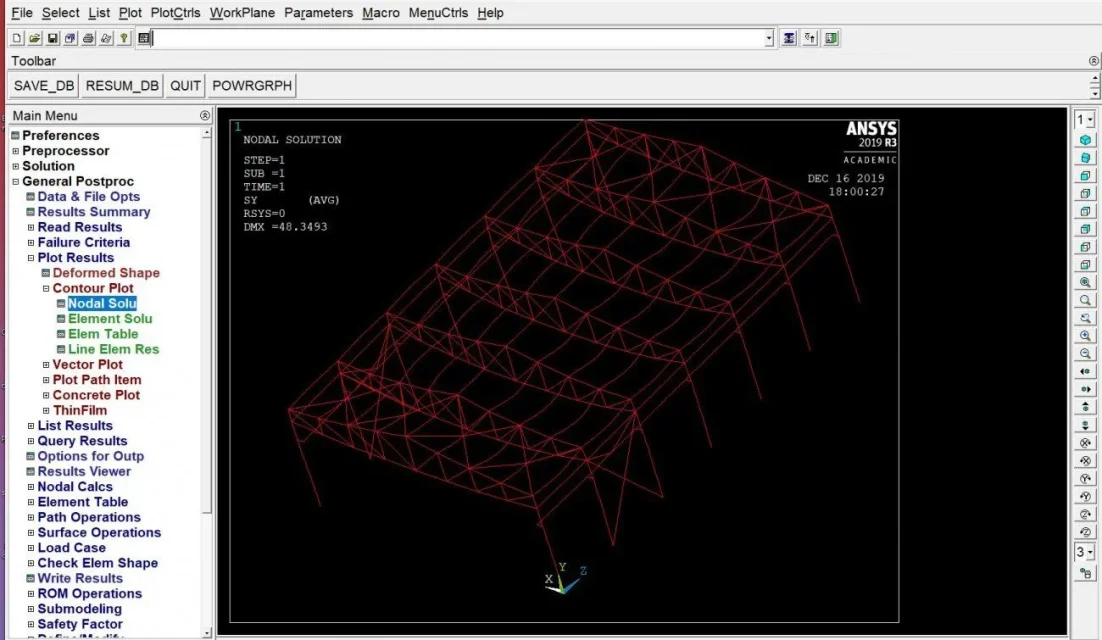Click the Zoom In magnifier icon
The width and height of the screenshot is (1102, 640).
click(1085, 336)
